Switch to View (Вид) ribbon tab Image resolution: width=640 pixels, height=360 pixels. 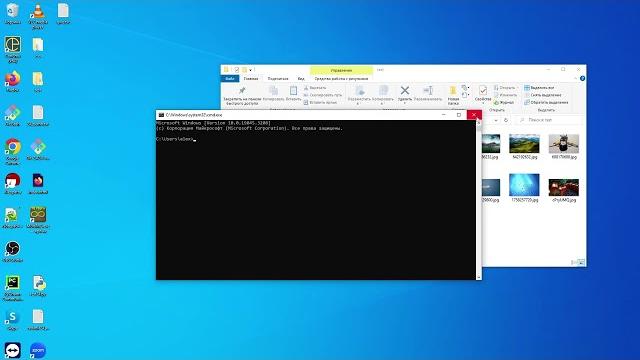pyautogui.click(x=301, y=78)
